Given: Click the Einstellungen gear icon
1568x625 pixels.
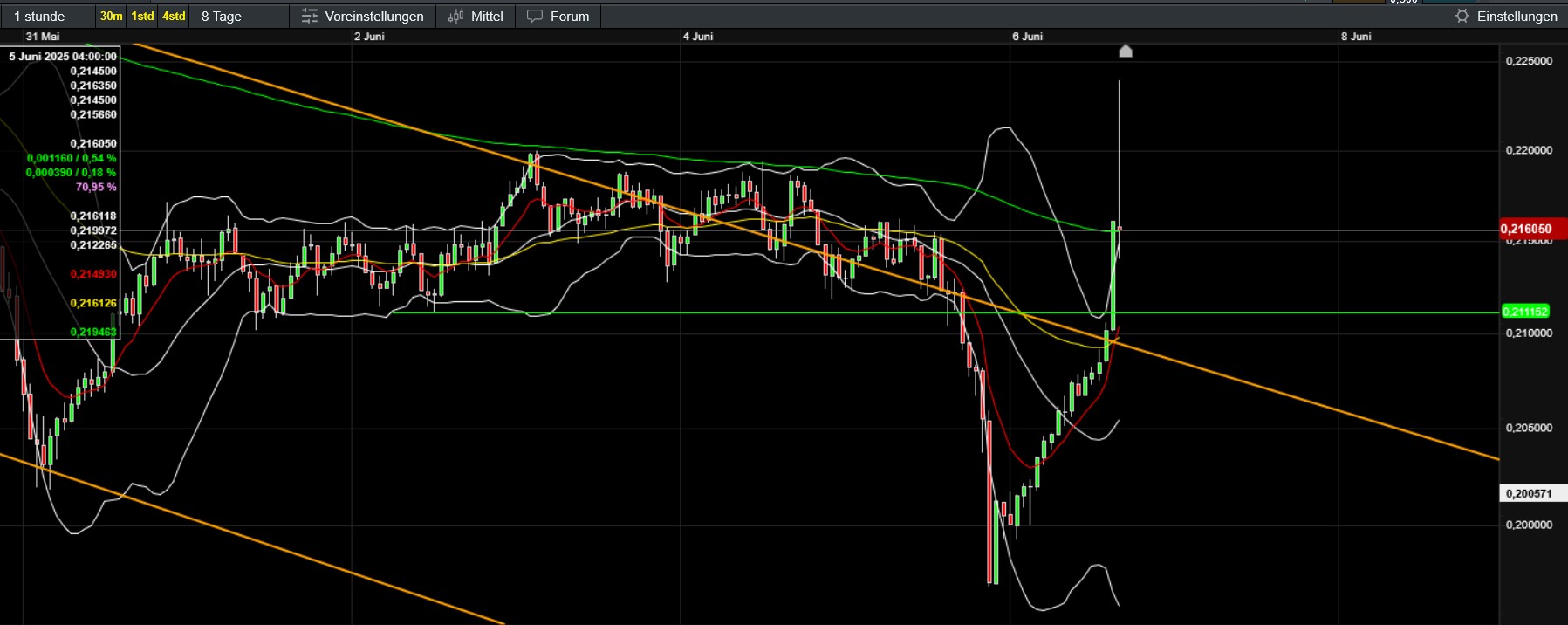Looking at the screenshot, I should click(x=1462, y=16).
